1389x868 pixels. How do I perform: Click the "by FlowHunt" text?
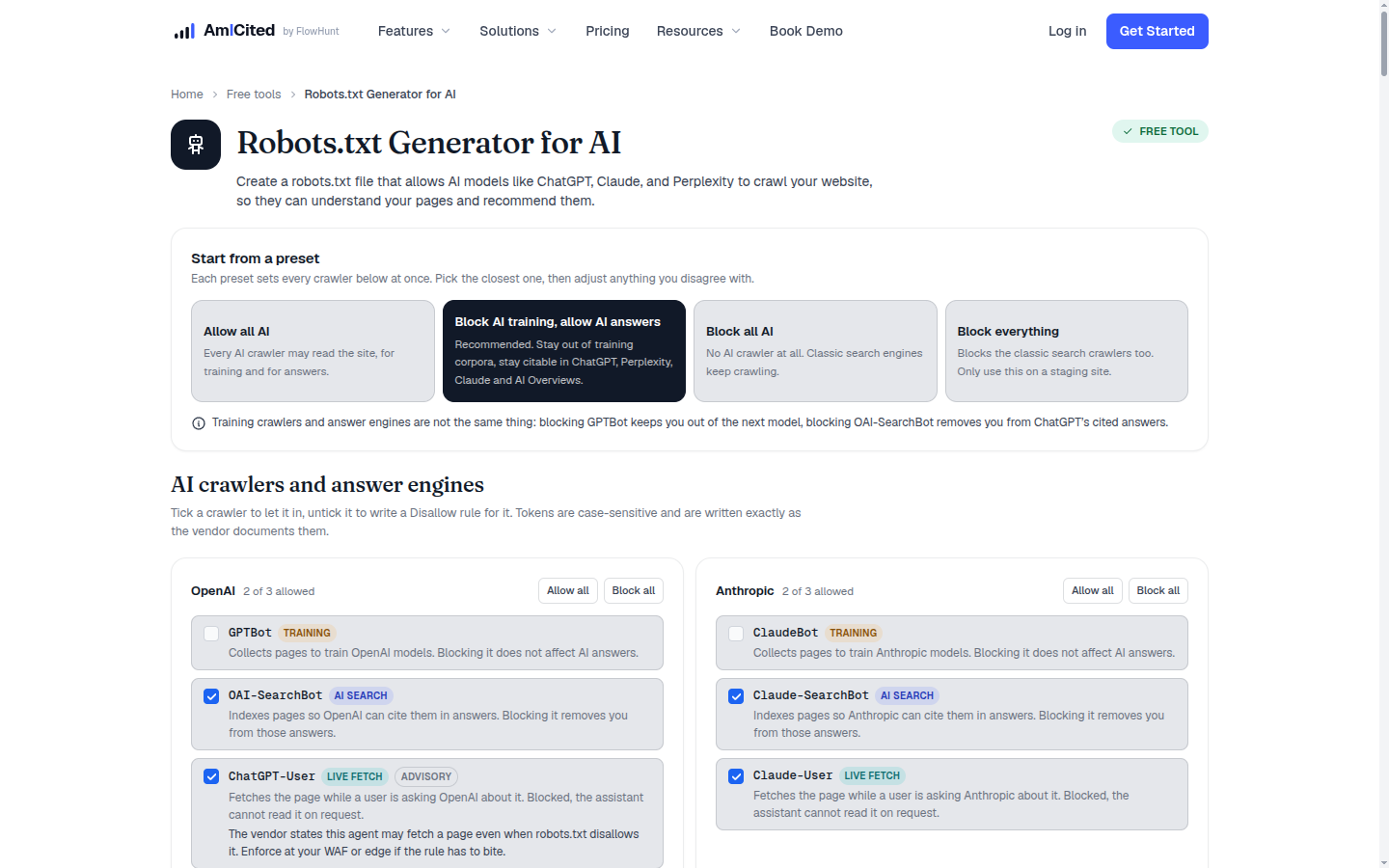[311, 32]
